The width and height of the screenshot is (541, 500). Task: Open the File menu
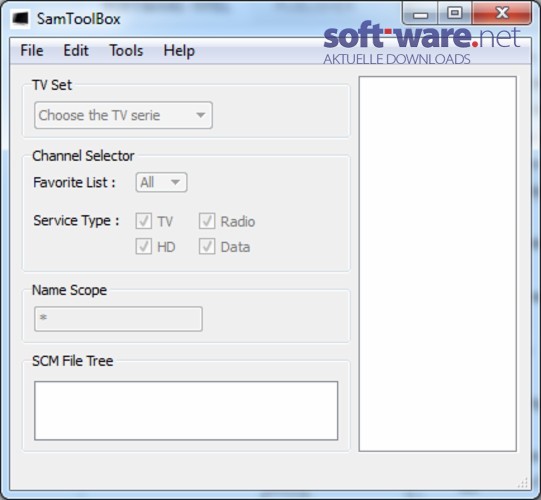click(x=32, y=51)
